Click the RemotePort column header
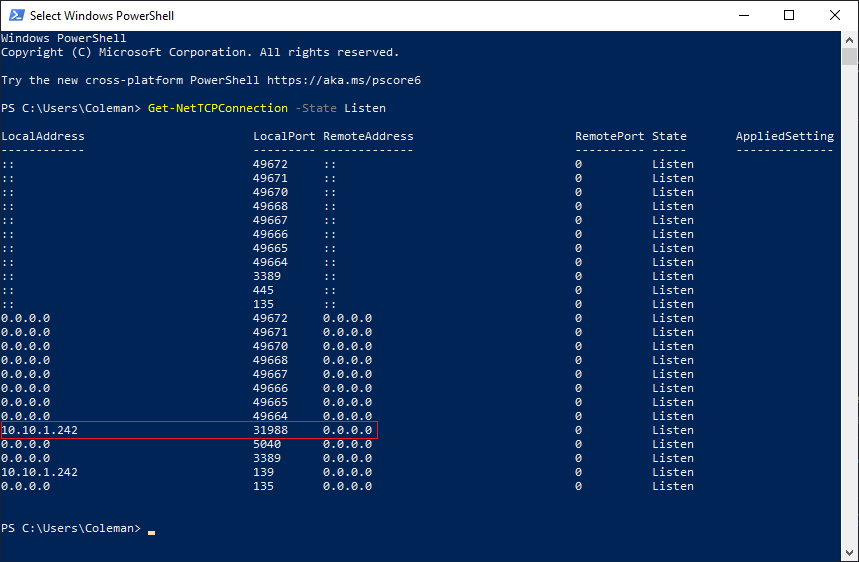 (609, 136)
